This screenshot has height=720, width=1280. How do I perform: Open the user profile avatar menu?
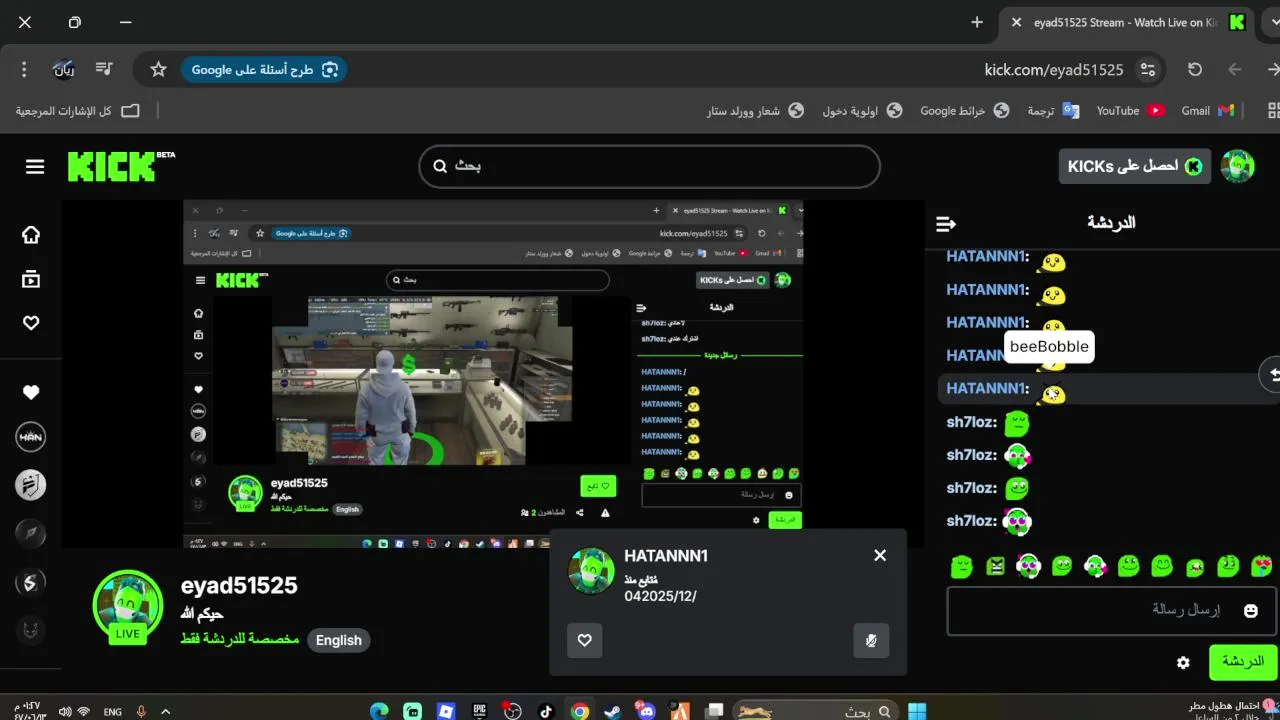click(1238, 166)
